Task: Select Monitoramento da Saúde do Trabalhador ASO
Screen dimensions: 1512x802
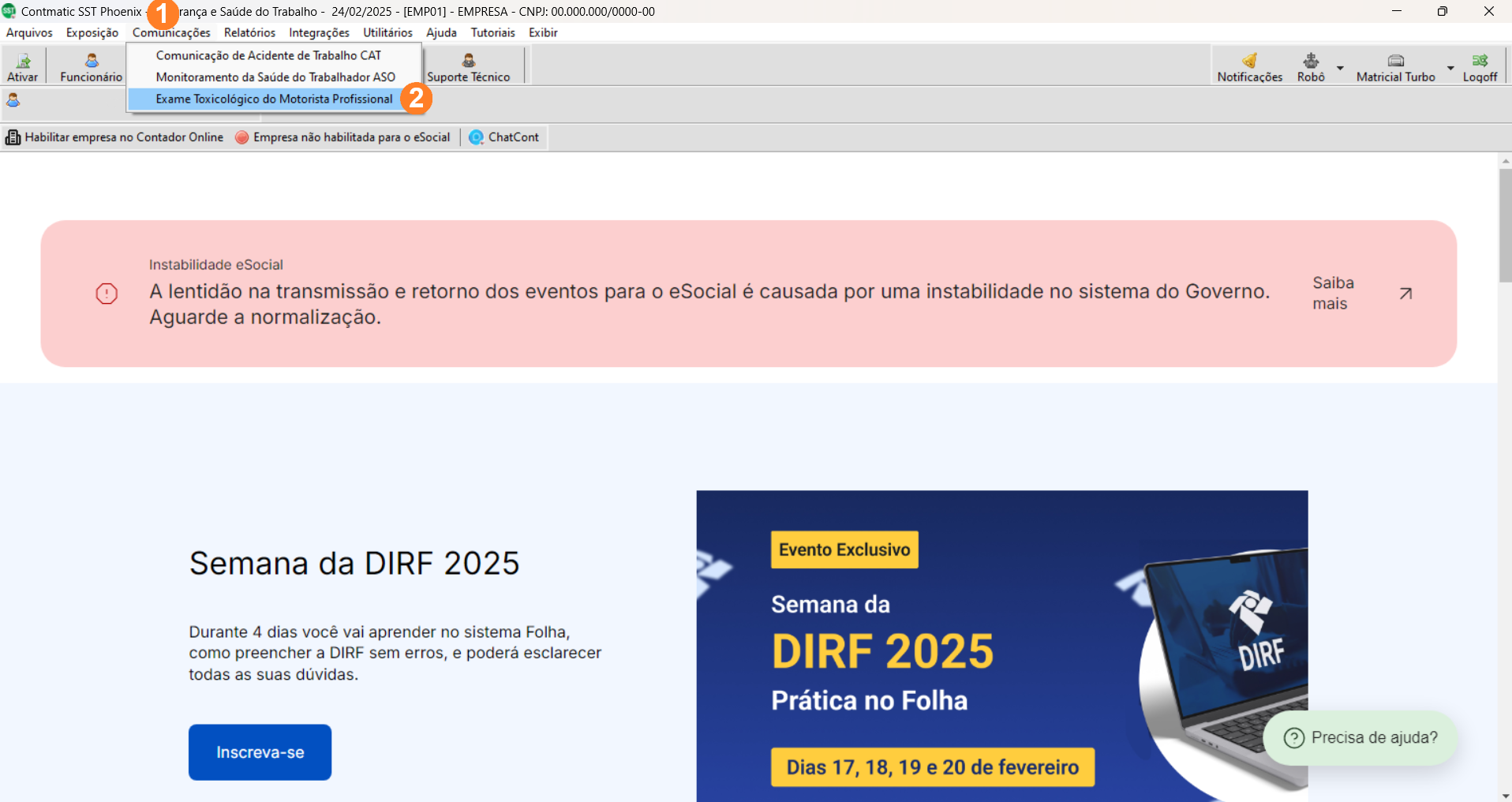Action: 275,77
